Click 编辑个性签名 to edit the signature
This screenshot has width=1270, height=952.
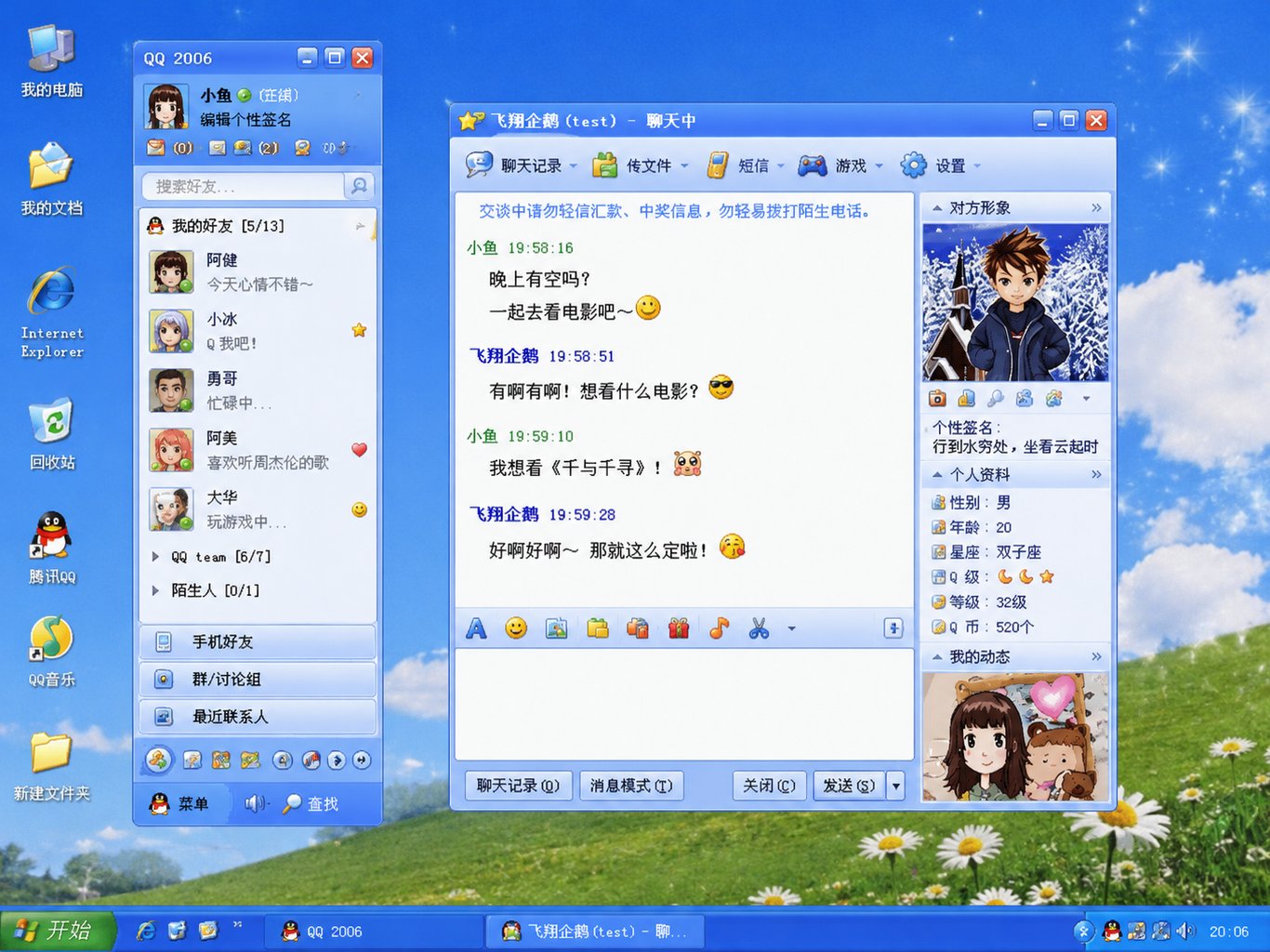(x=245, y=120)
